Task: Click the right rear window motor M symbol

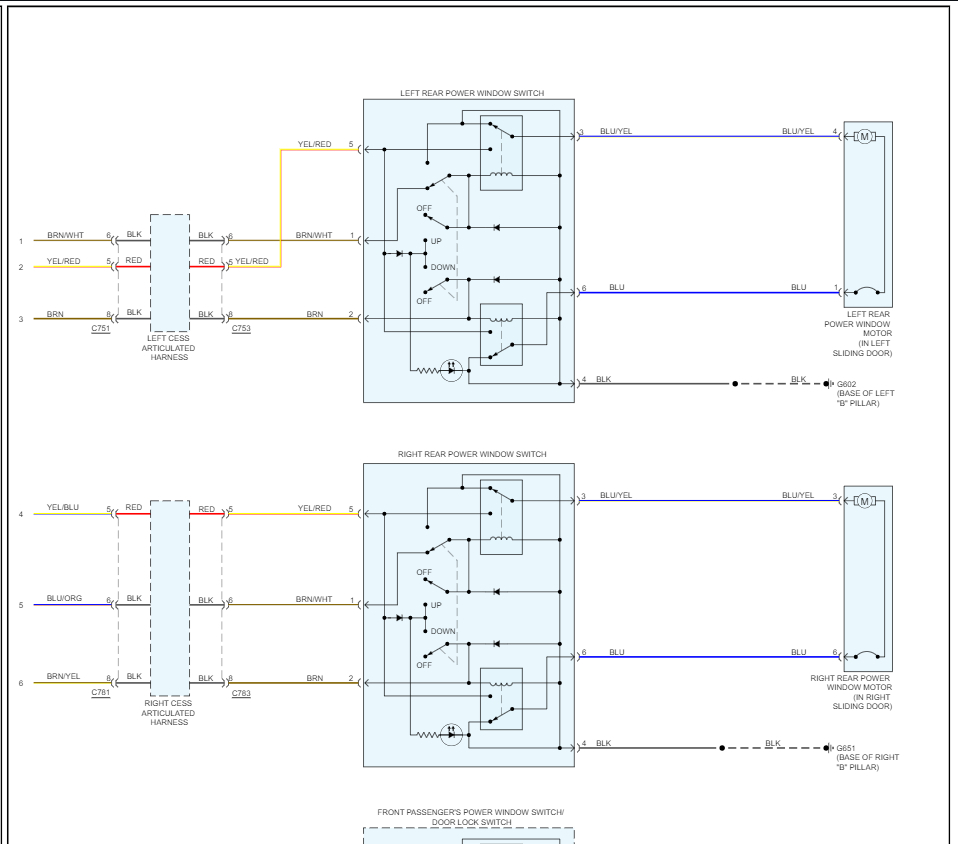Action: (864, 501)
